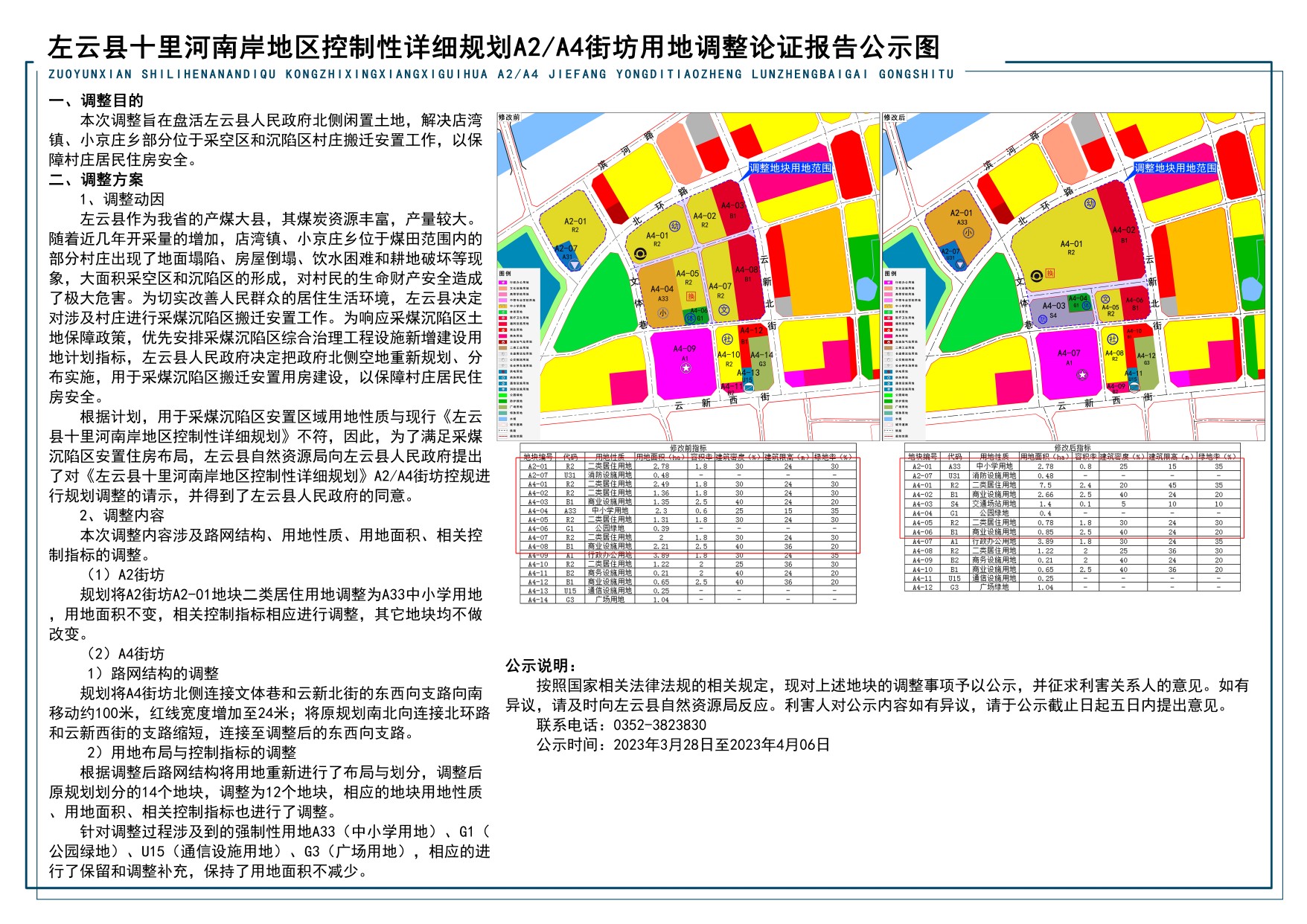Click the 体 sports facility symbol near A4-06
Image resolution: width=1307 pixels, height=924 pixels.
690,318
